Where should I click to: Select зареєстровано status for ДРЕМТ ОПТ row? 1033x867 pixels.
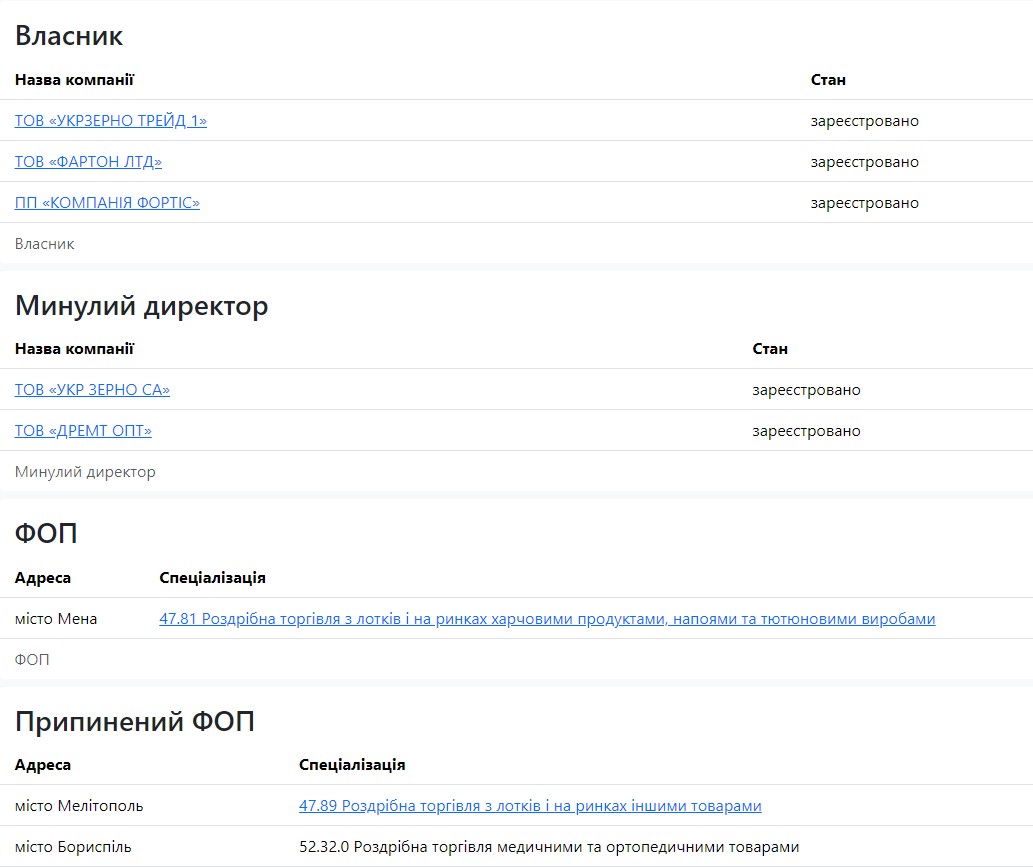(x=806, y=431)
